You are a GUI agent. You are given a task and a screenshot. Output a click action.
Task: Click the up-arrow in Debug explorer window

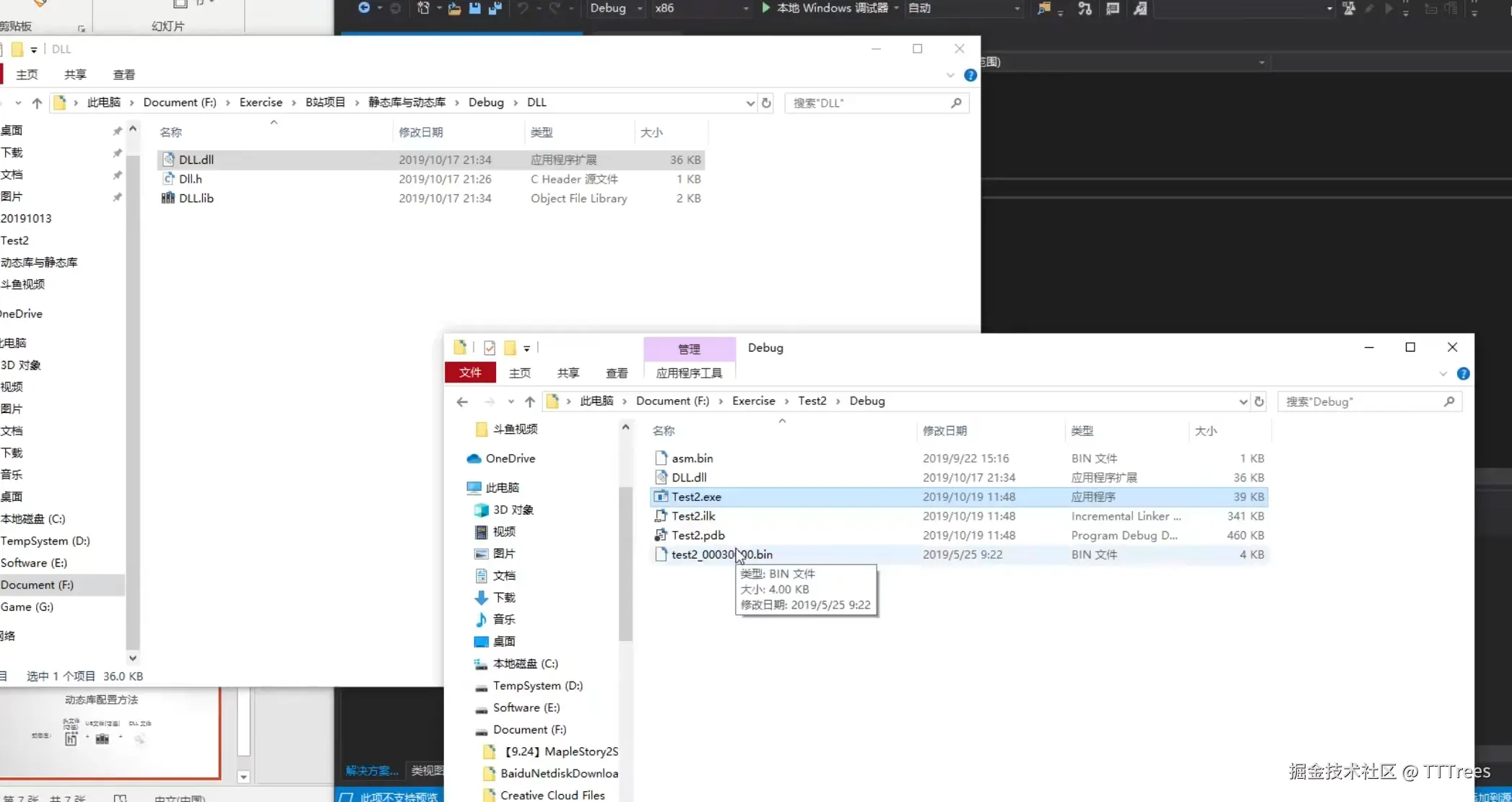point(530,401)
